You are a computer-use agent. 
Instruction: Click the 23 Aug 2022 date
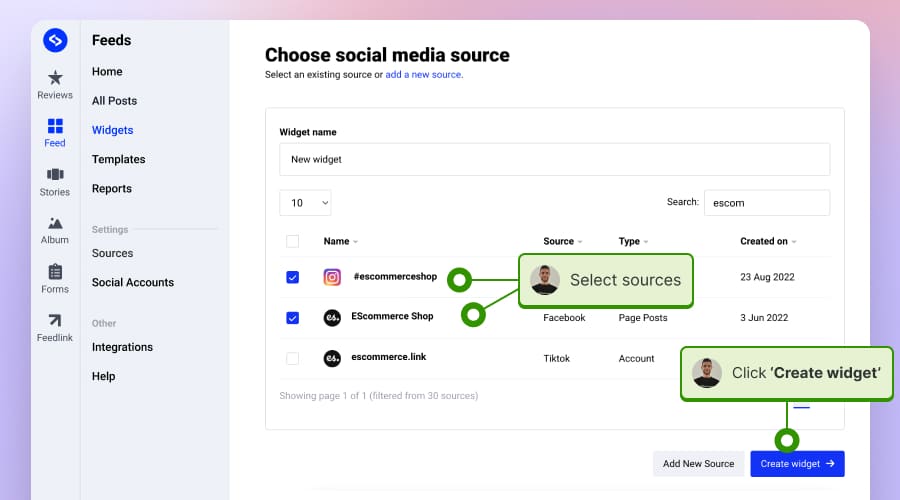coord(767,277)
